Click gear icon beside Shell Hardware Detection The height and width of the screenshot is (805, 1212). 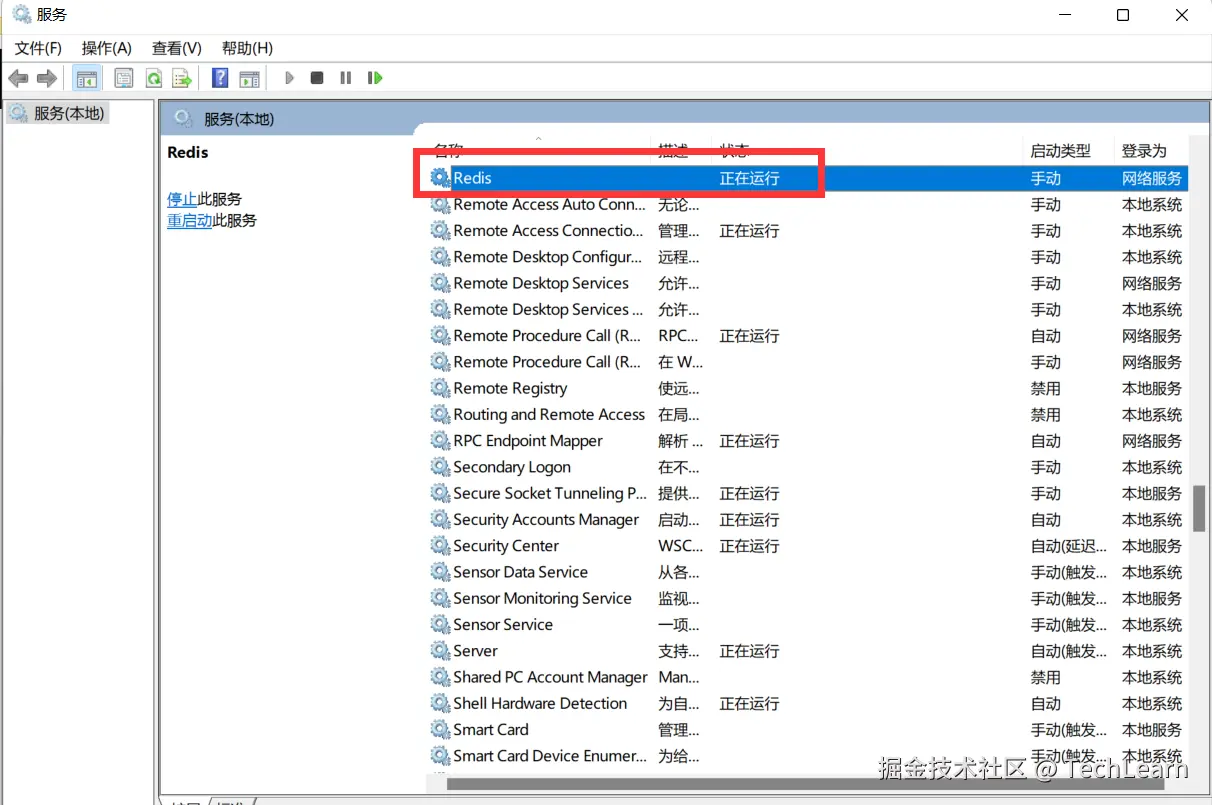[x=440, y=704]
